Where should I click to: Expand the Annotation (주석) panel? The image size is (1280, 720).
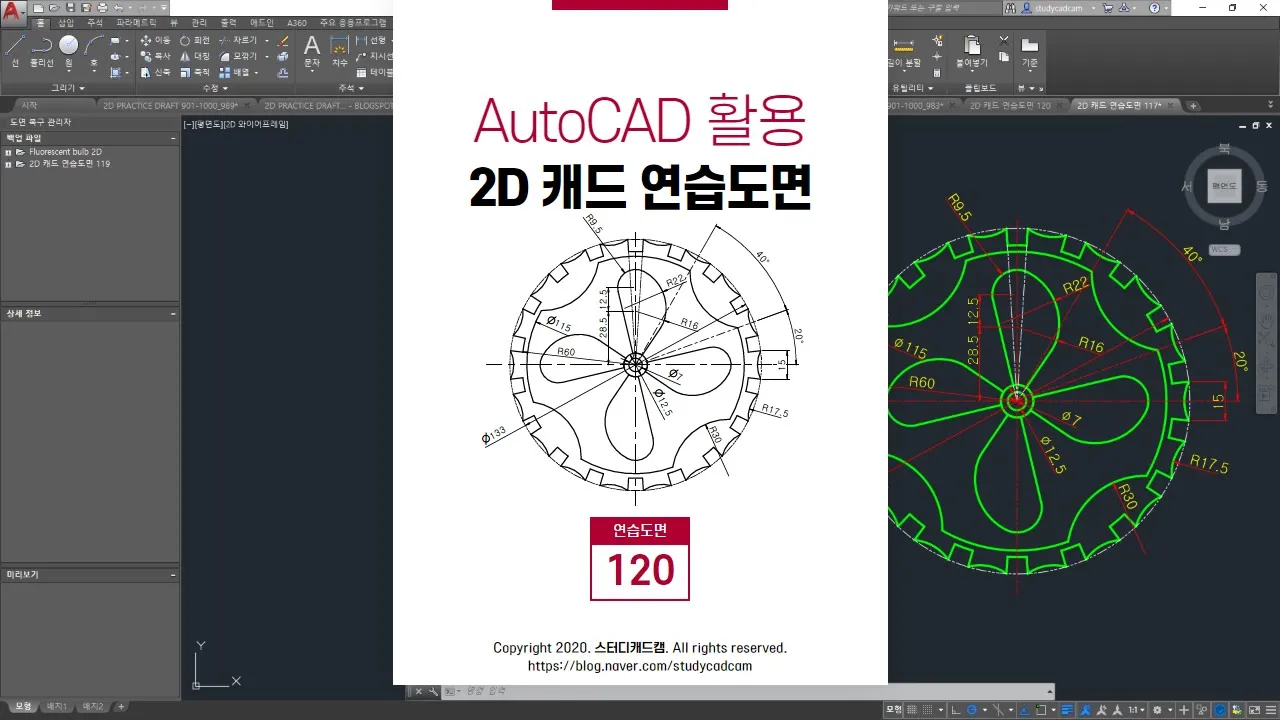point(352,88)
